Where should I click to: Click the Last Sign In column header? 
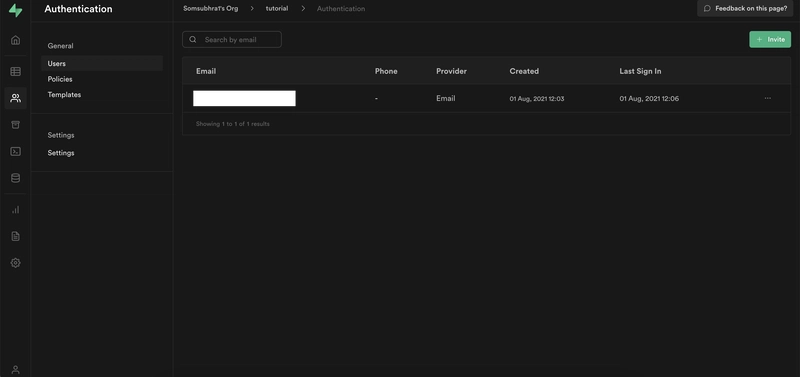[640, 71]
